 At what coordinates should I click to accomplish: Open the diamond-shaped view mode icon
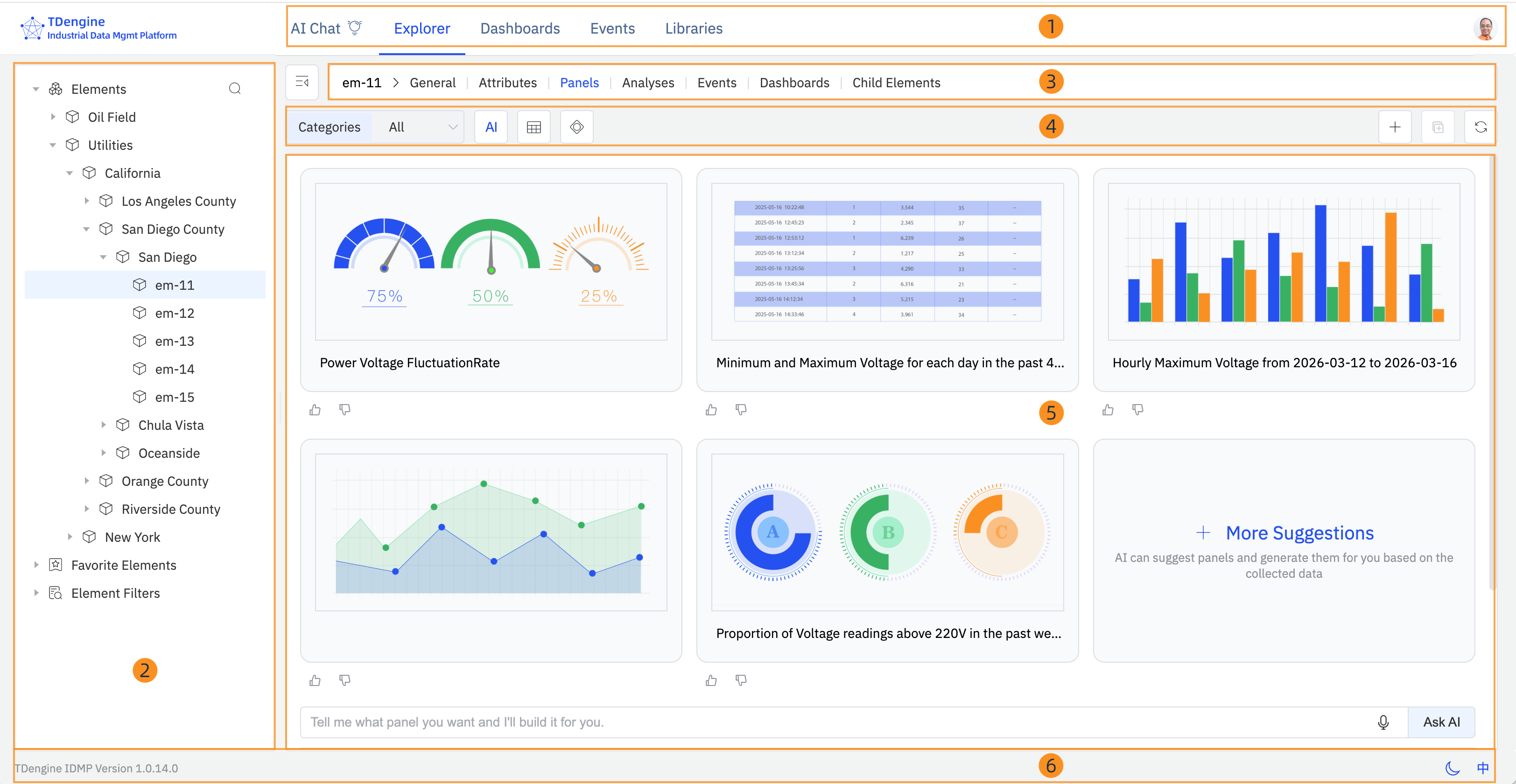click(576, 126)
